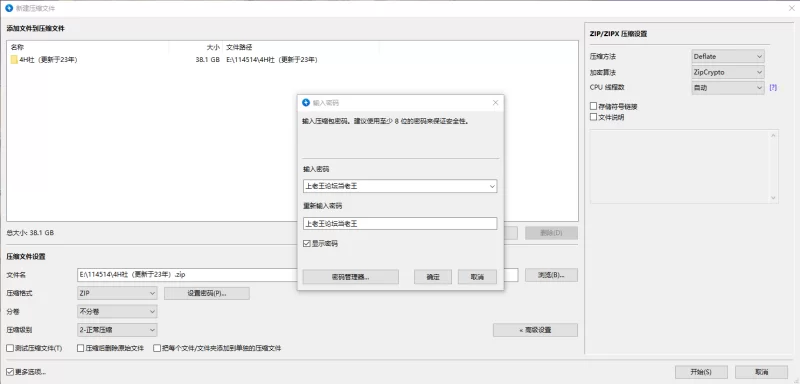Open the 分卷 不分卷 dropdown

tap(117, 312)
